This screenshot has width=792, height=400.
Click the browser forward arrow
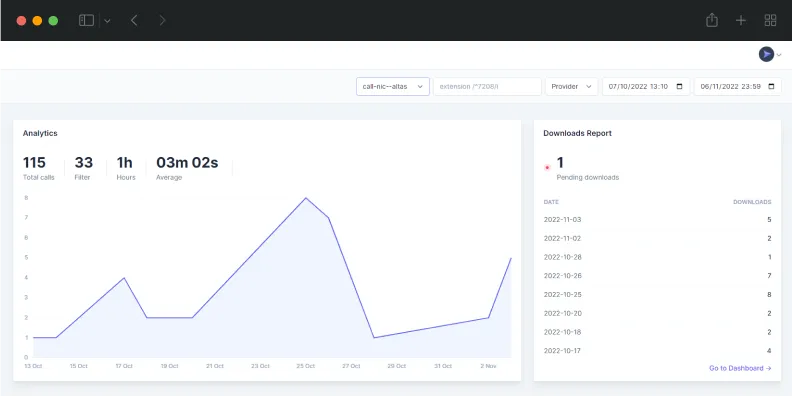(x=163, y=20)
